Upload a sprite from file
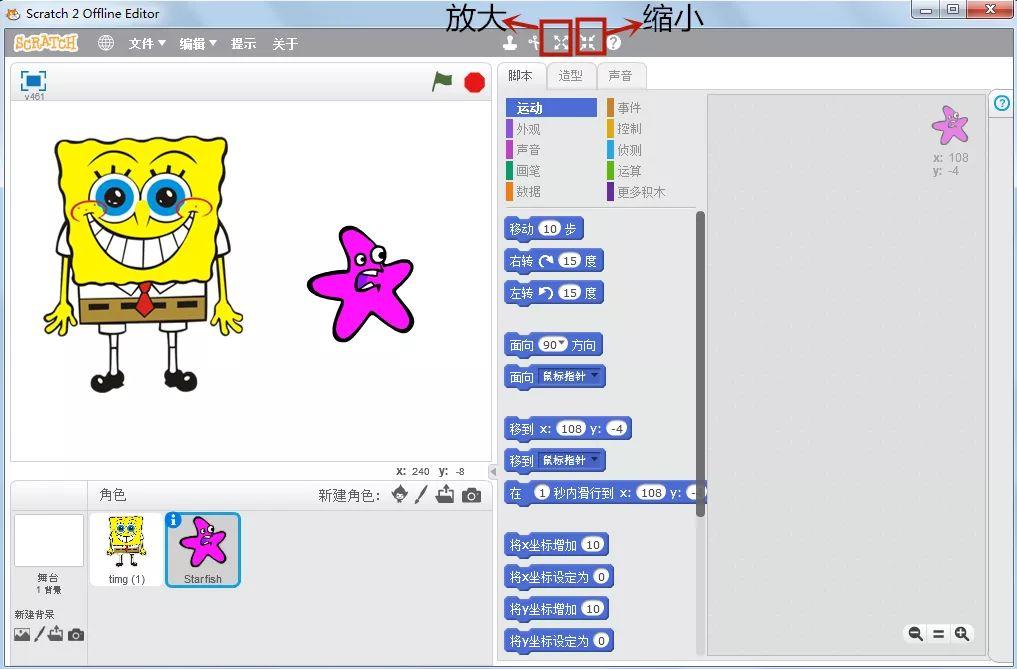 [x=445, y=494]
